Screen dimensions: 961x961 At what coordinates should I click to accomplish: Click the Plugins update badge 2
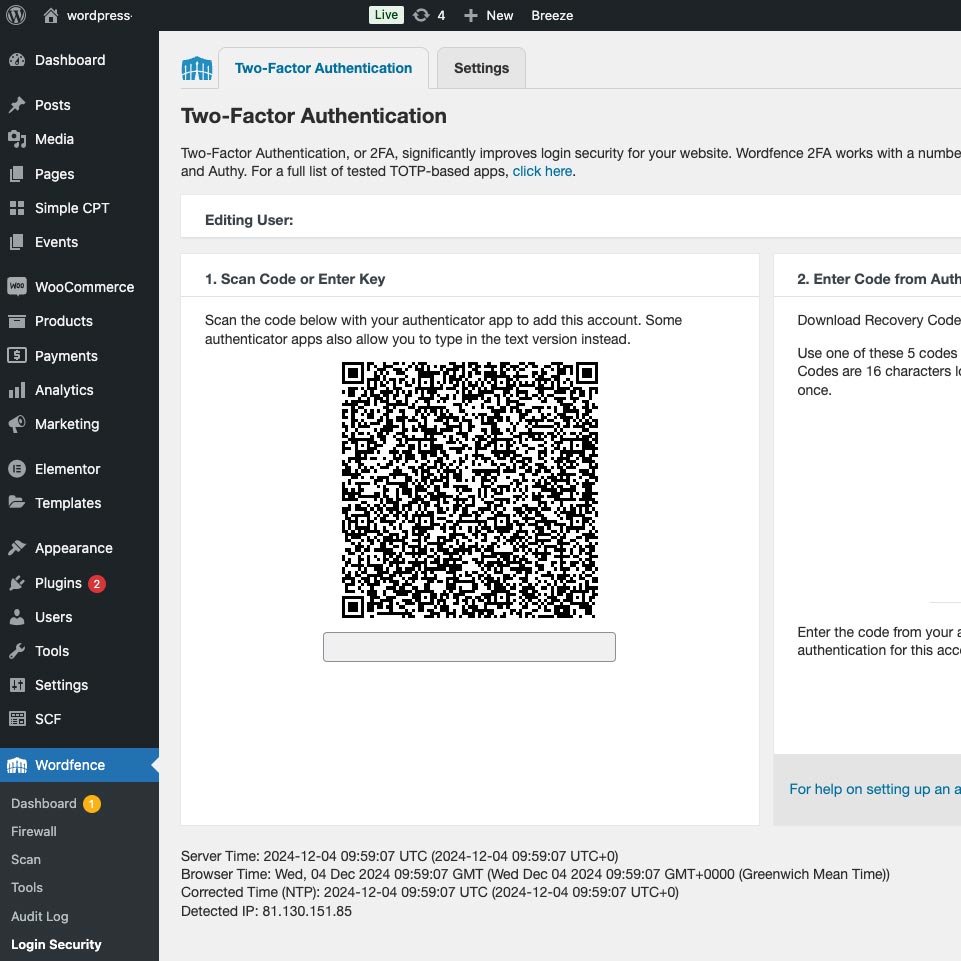click(97, 583)
